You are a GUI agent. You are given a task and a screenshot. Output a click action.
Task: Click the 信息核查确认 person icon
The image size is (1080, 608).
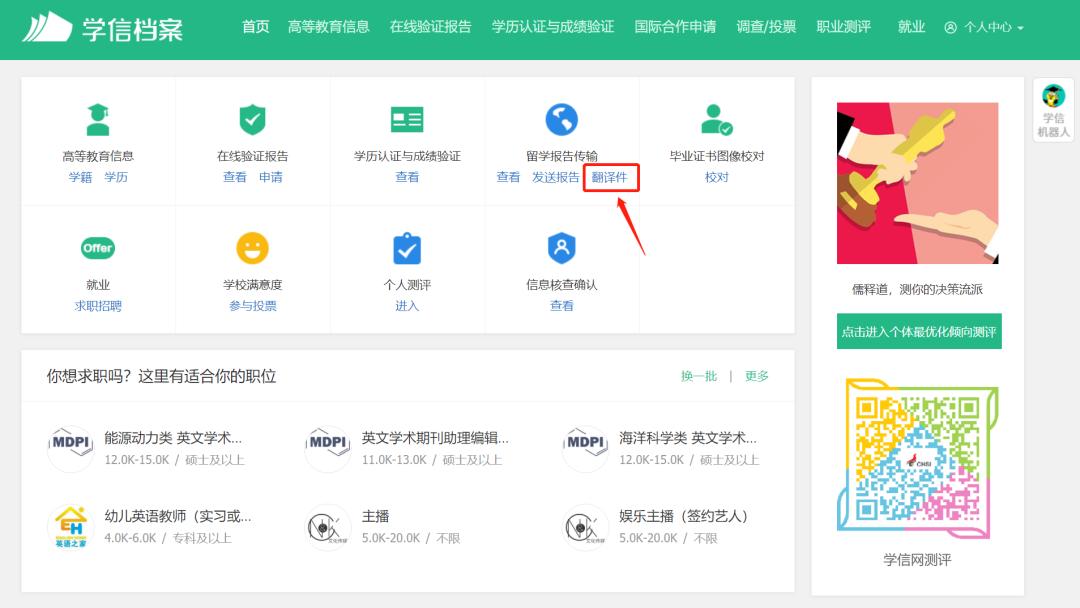point(561,247)
